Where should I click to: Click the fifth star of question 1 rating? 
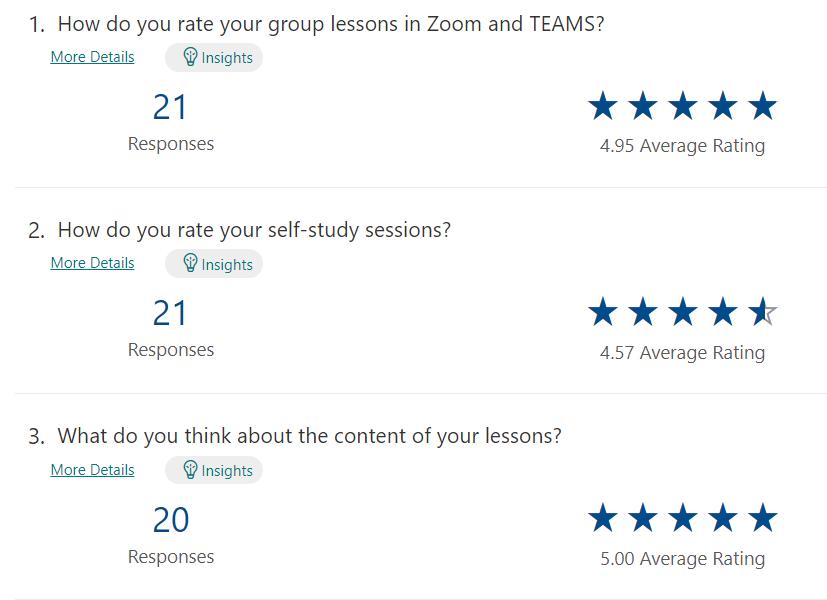pyautogui.click(x=762, y=105)
